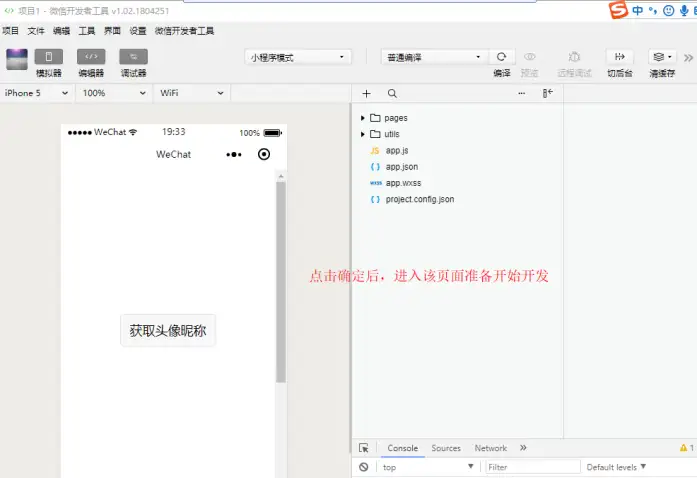Open the WiFi network dropdown

192,93
